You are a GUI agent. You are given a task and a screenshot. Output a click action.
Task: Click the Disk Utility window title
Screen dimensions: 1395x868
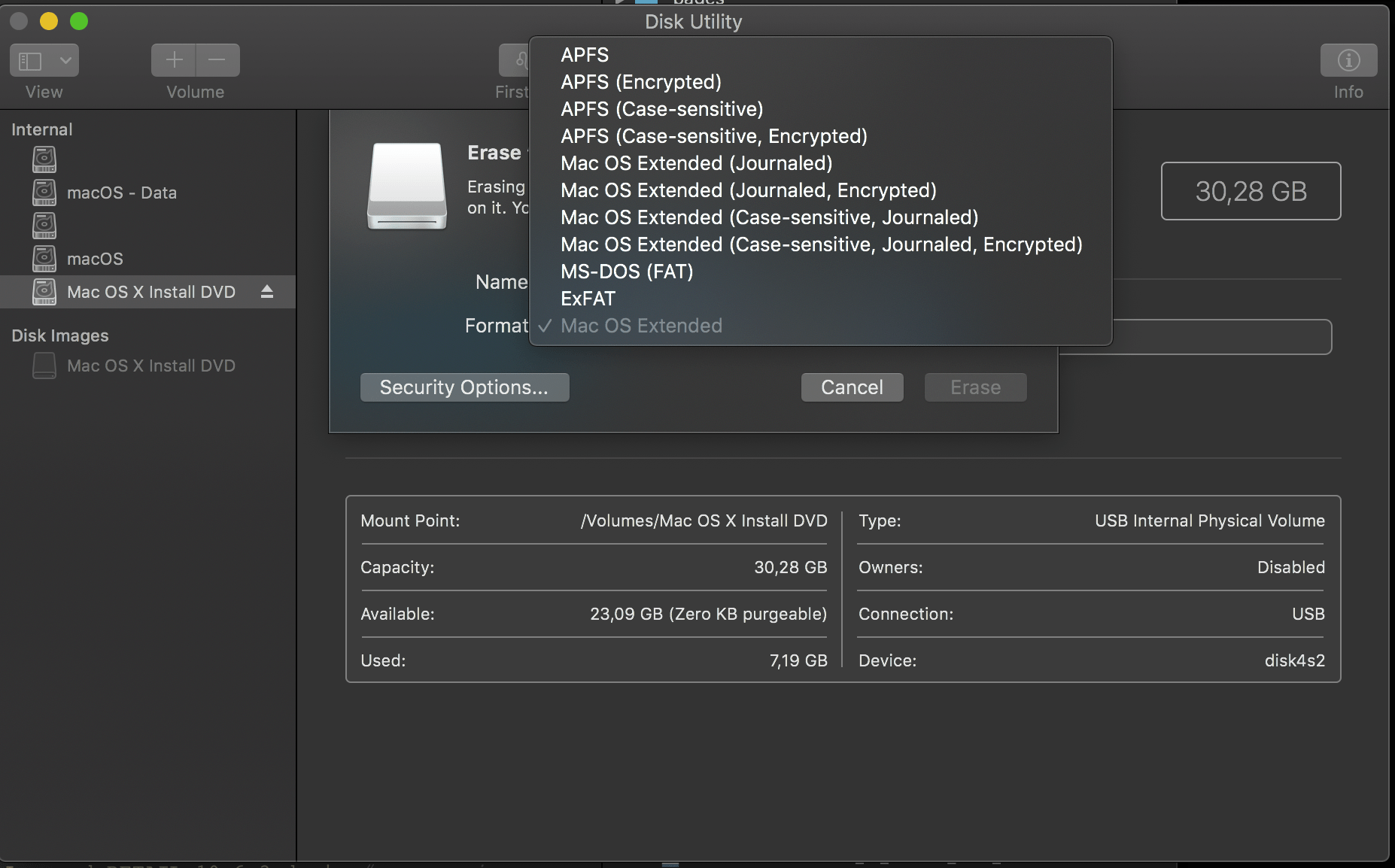click(693, 22)
